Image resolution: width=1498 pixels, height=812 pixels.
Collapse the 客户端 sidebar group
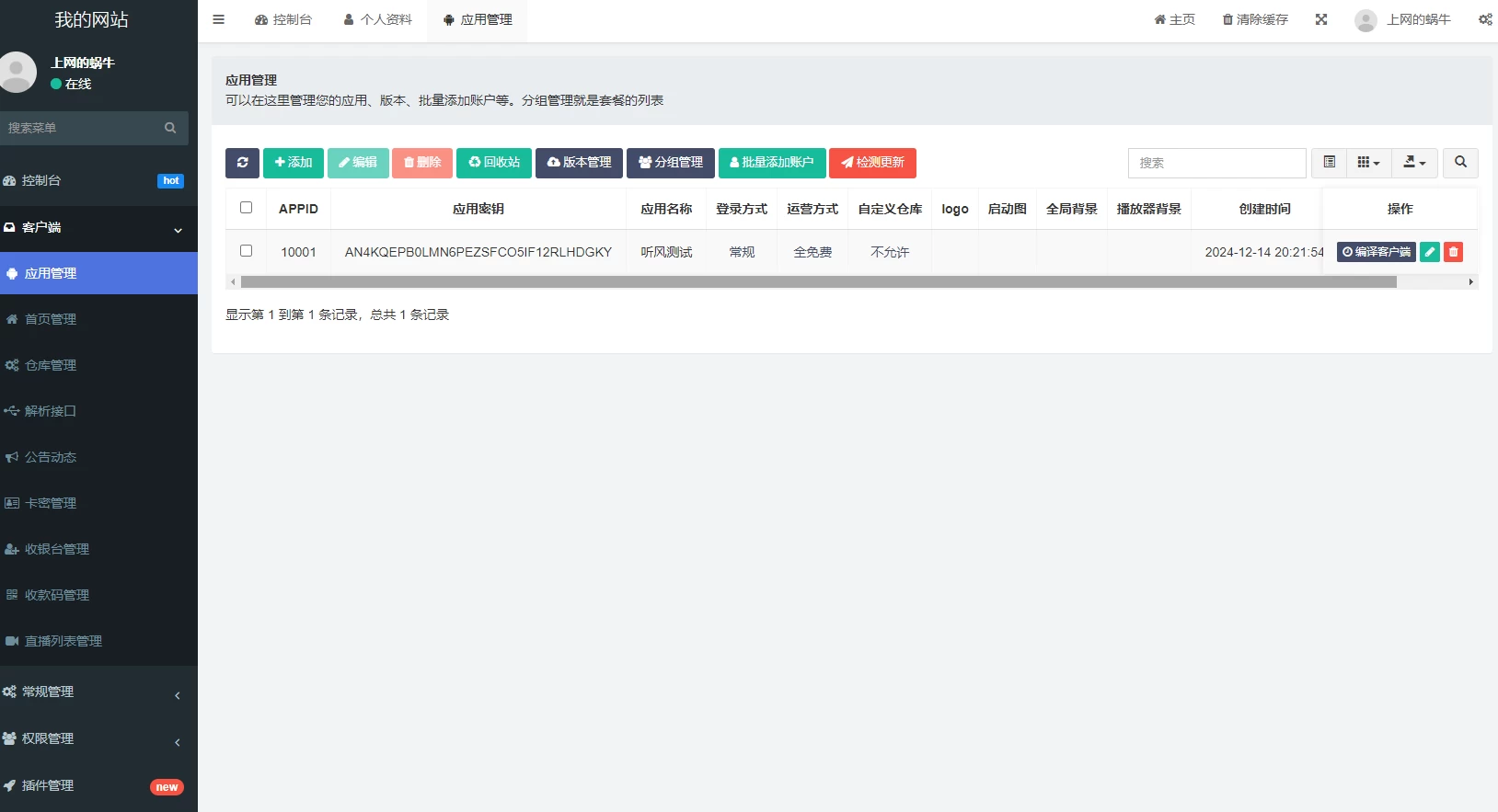click(x=98, y=228)
